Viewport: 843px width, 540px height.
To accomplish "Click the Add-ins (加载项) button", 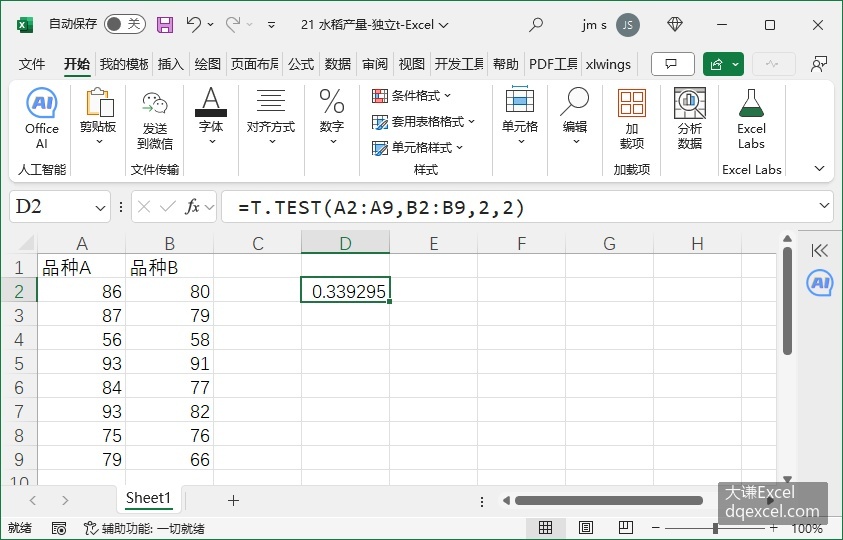I will click(x=632, y=119).
